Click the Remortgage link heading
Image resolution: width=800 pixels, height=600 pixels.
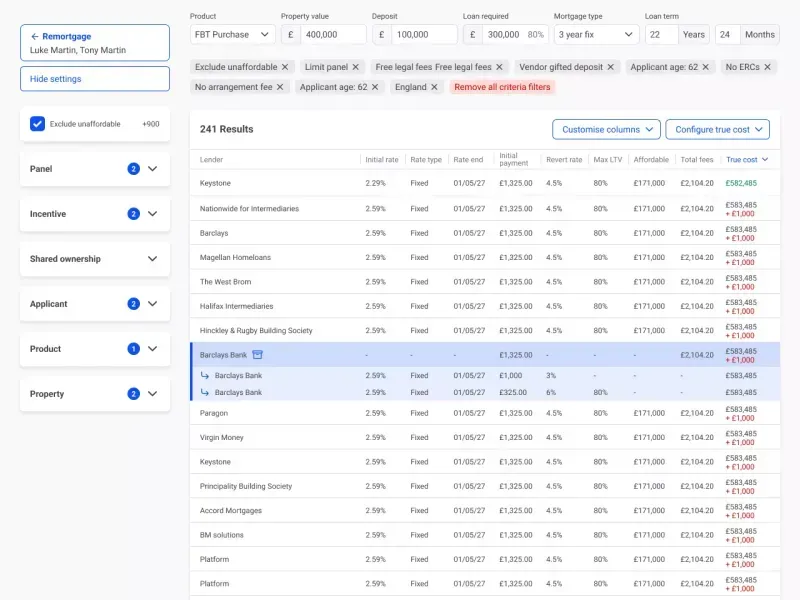click(x=66, y=36)
